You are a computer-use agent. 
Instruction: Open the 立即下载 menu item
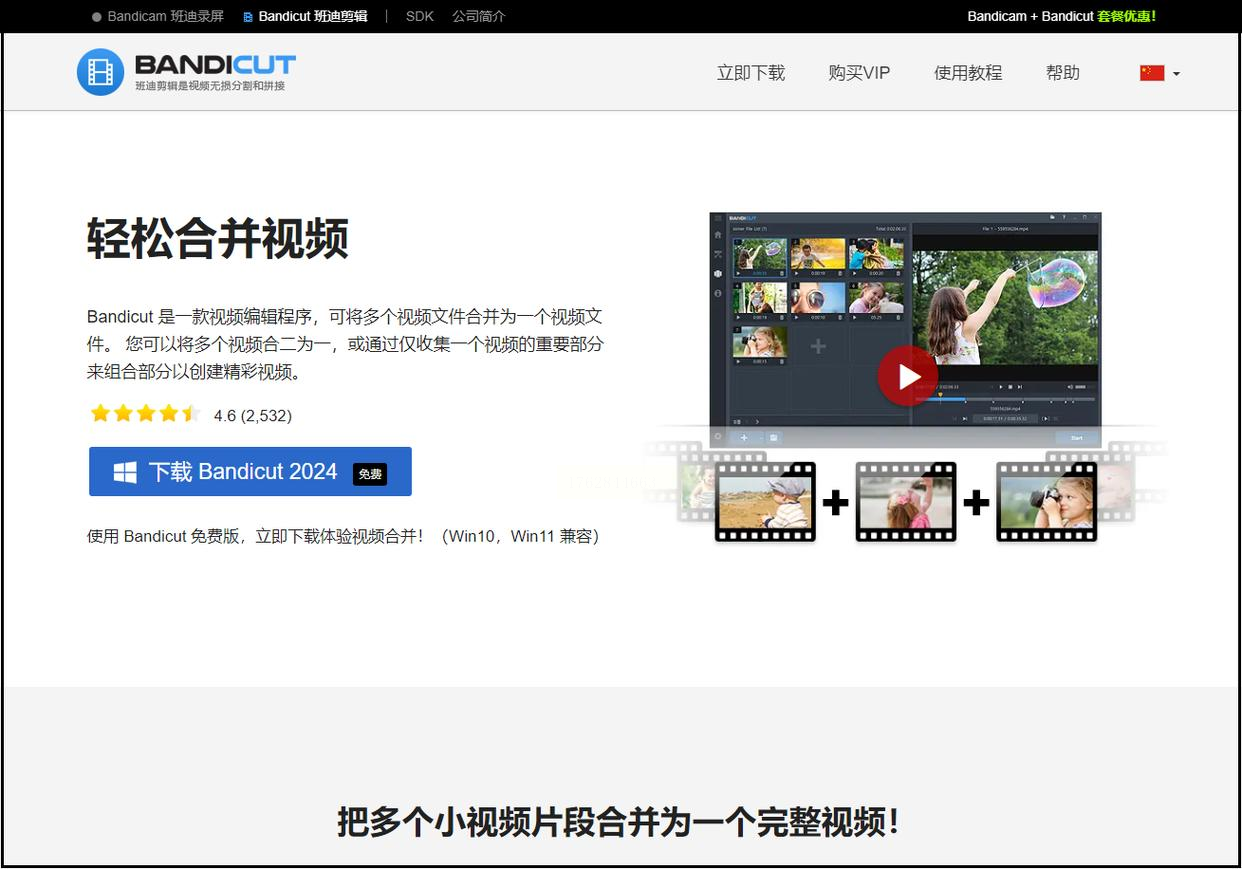point(751,73)
